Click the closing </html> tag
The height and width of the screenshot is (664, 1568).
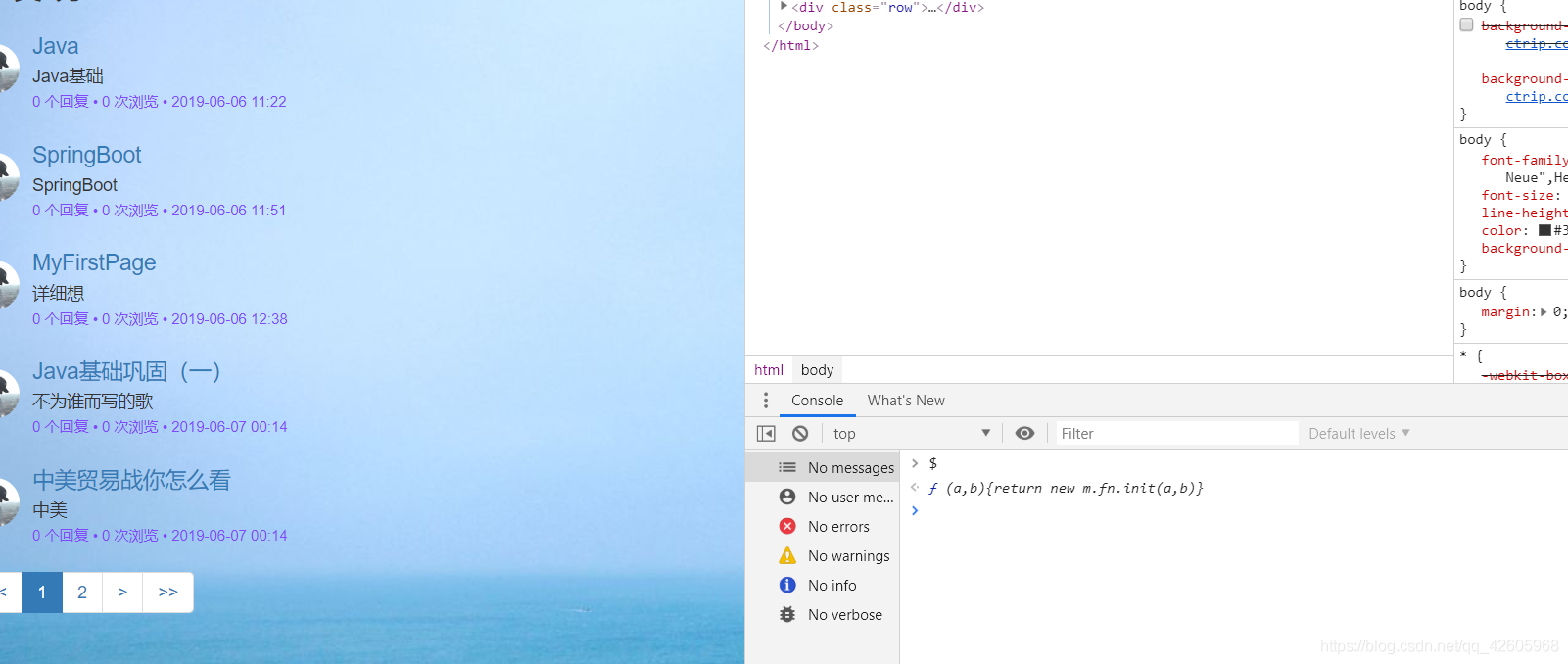[x=790, y=46]
